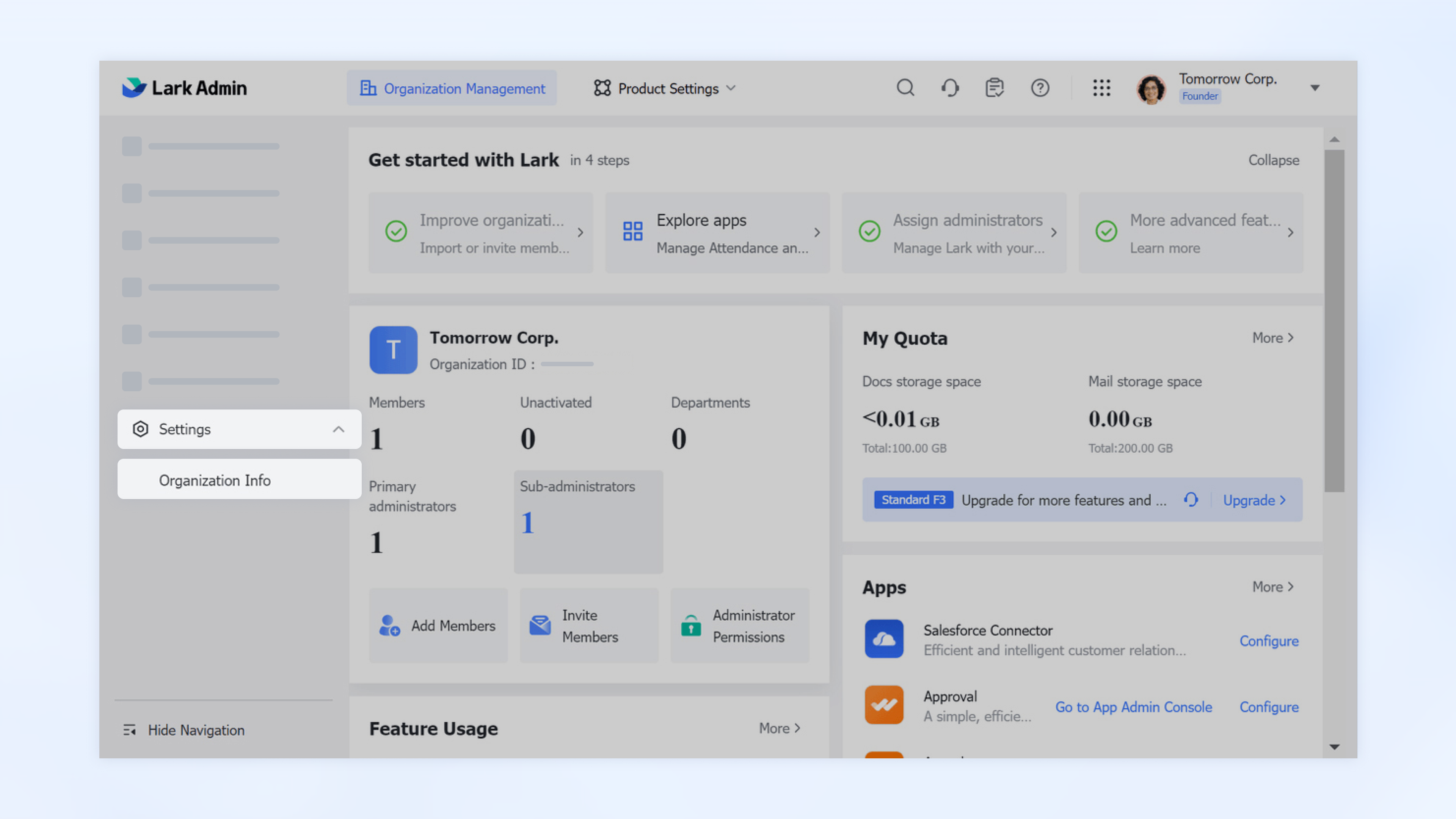
Task: Open help question mark icon
Action: coord(1039,88)
